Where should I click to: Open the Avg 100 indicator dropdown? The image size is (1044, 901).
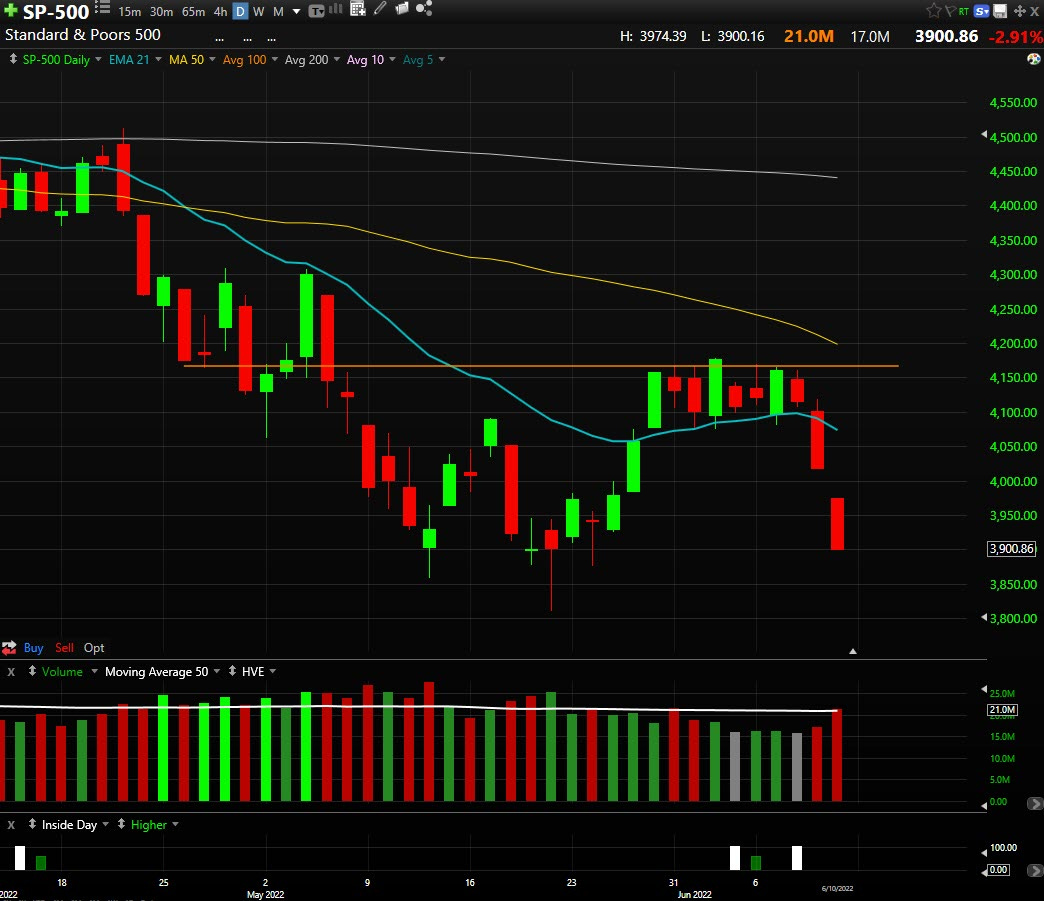[274, 59]
